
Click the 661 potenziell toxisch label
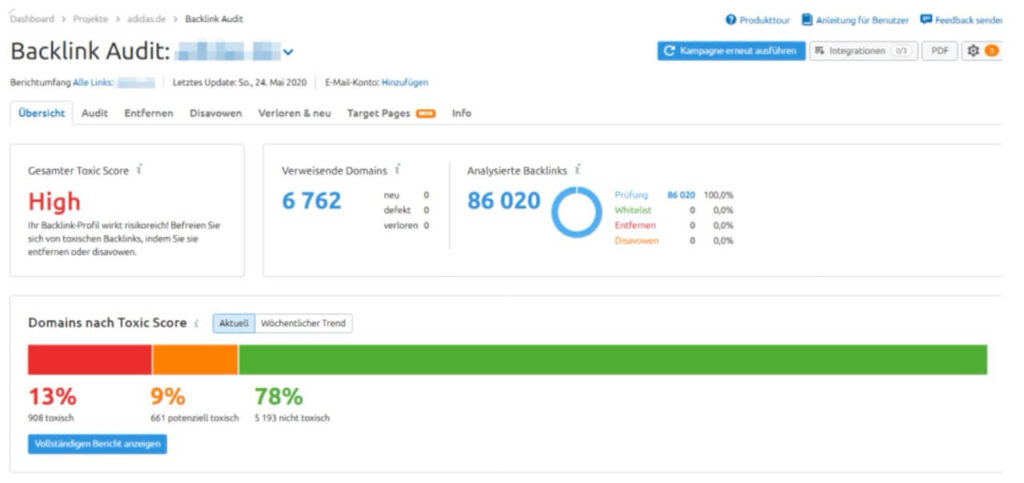point(195,418)
